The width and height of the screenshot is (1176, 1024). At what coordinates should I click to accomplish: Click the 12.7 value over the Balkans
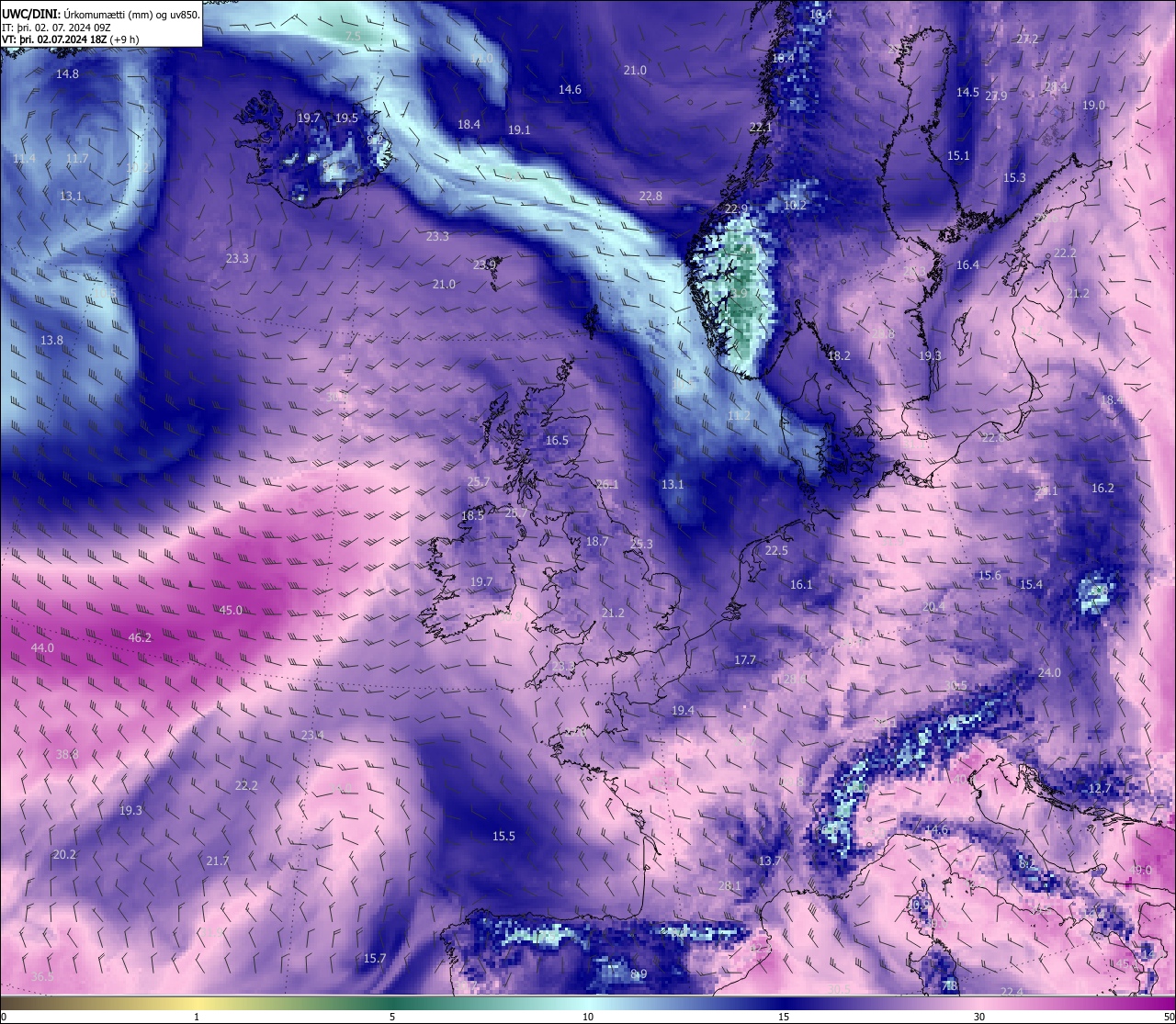[x=1100, y=788]
